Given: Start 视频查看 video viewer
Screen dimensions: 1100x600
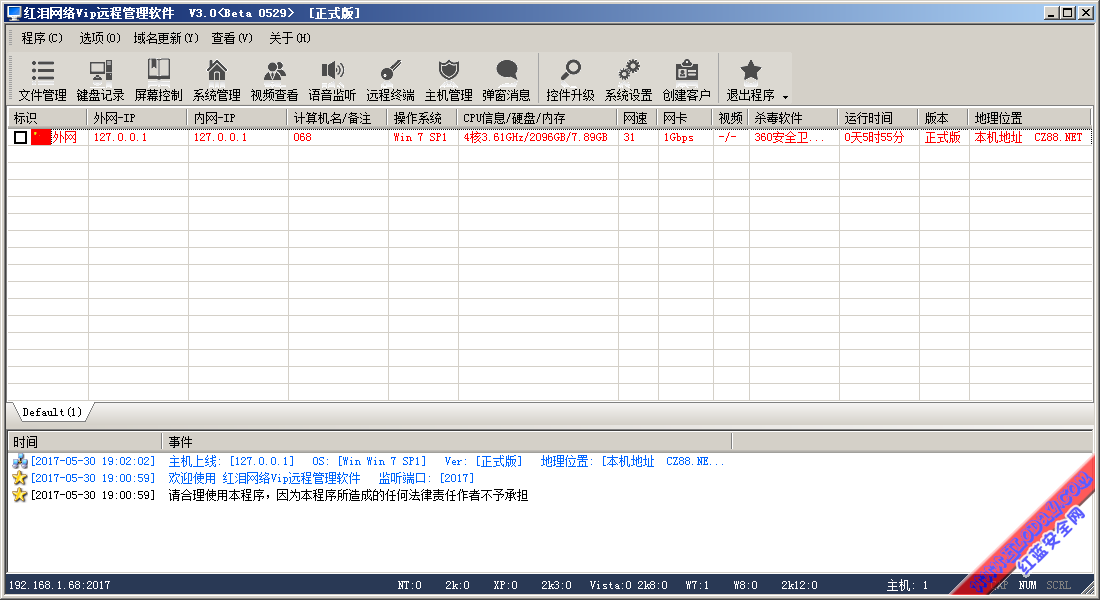Looking at the screenshot, I should (x=274, y=80).
